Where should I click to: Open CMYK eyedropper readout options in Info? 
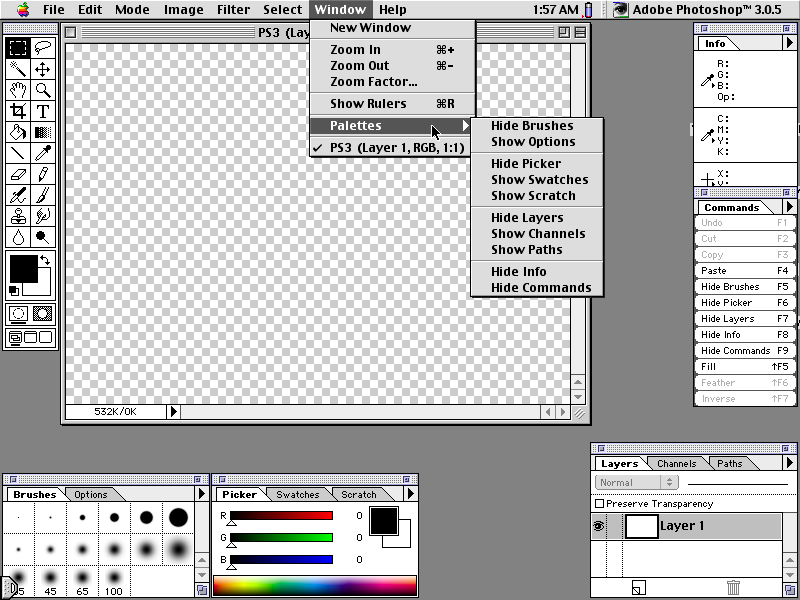707,135
